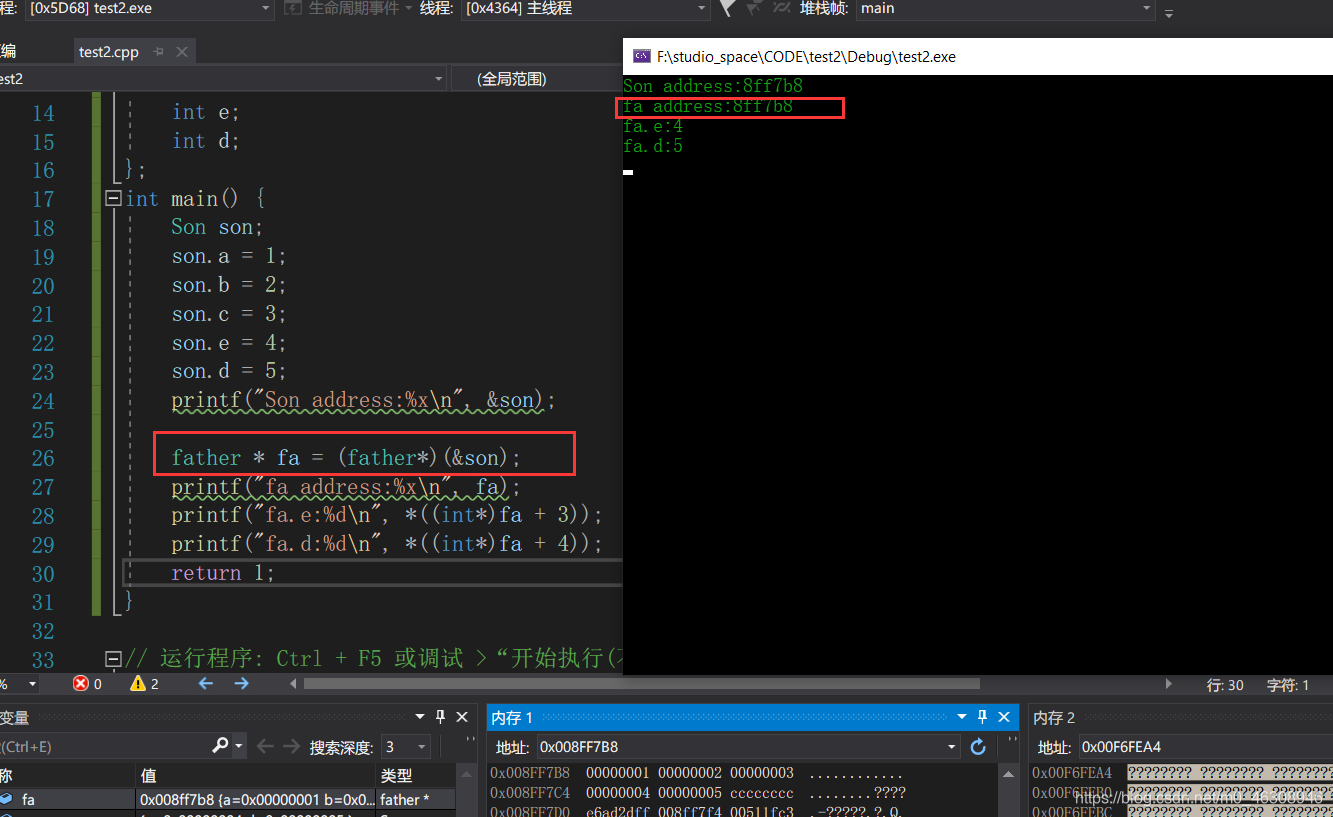Click the warning count indicator showing 2
The image size is (1333, 817).
point(144,684)
